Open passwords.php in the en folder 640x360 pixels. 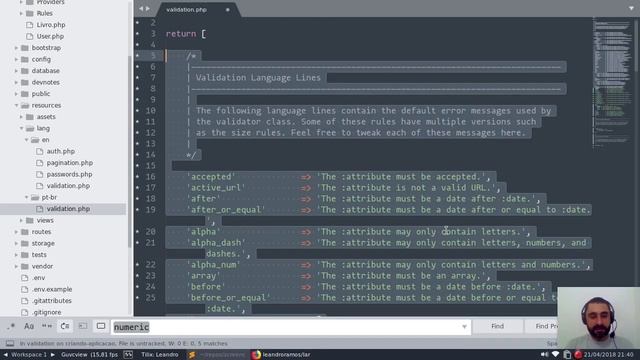pyautogui.click(x=69, y=174)
